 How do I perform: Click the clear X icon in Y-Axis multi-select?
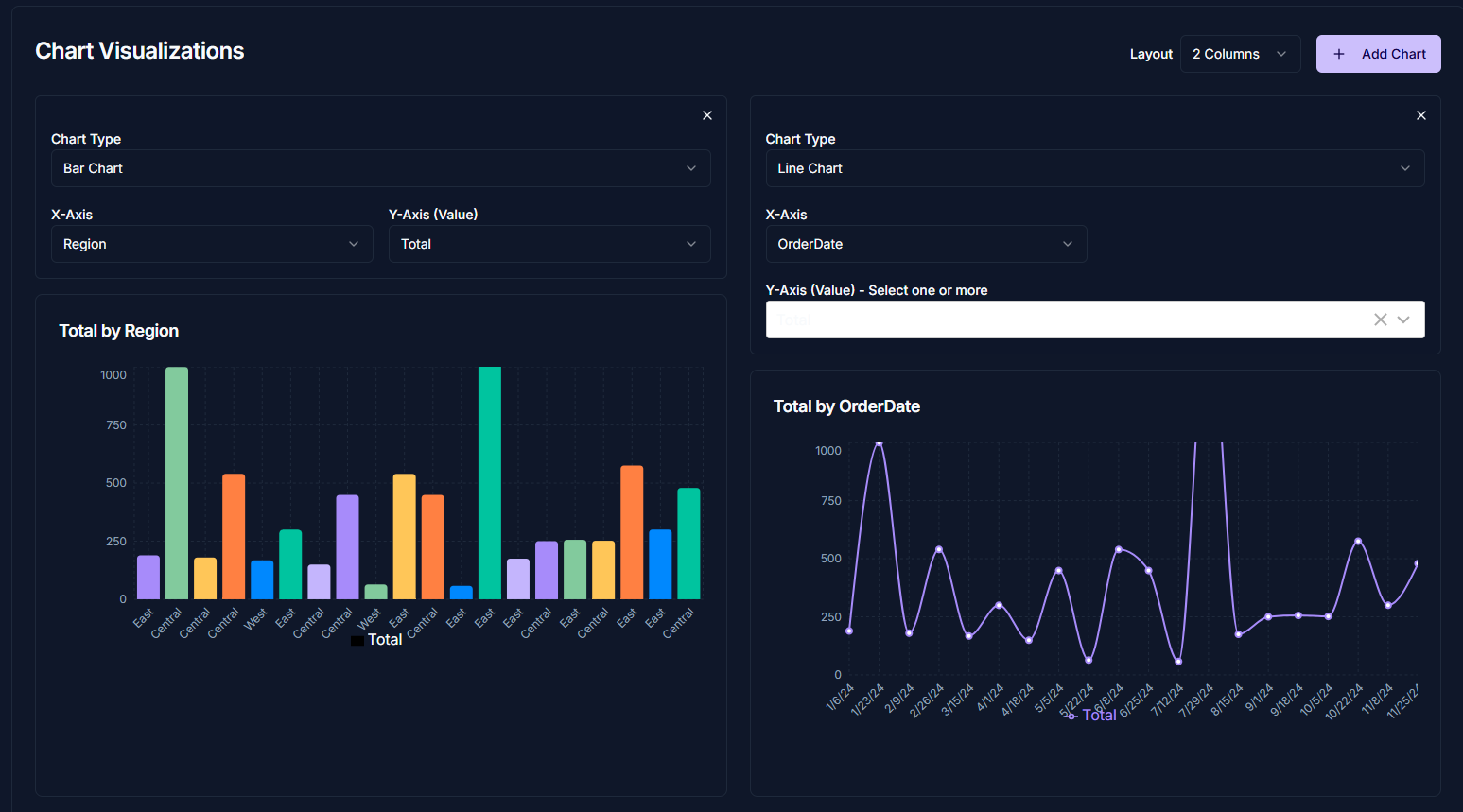point(1380,320)
